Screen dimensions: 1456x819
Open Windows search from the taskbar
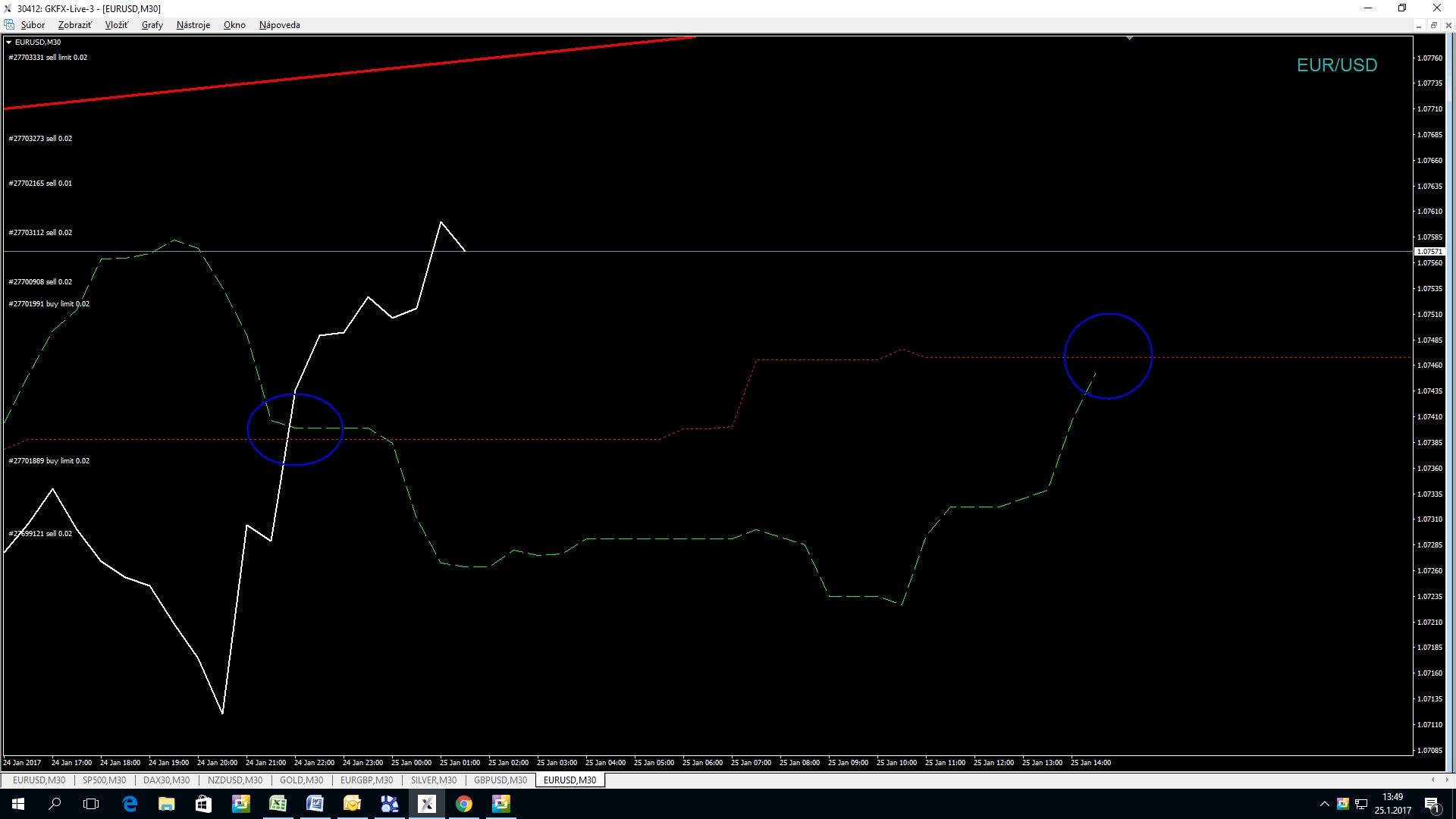55,804
